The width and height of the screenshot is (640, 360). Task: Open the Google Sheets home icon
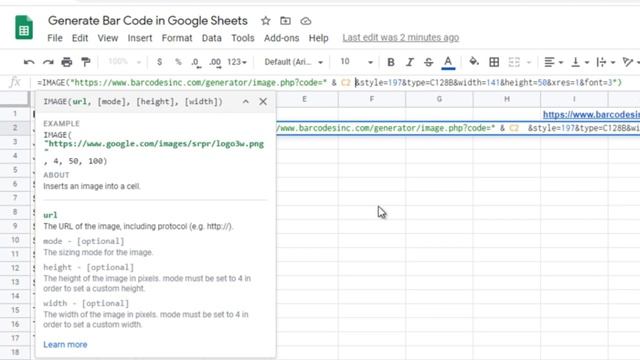[x=24, y=28]
